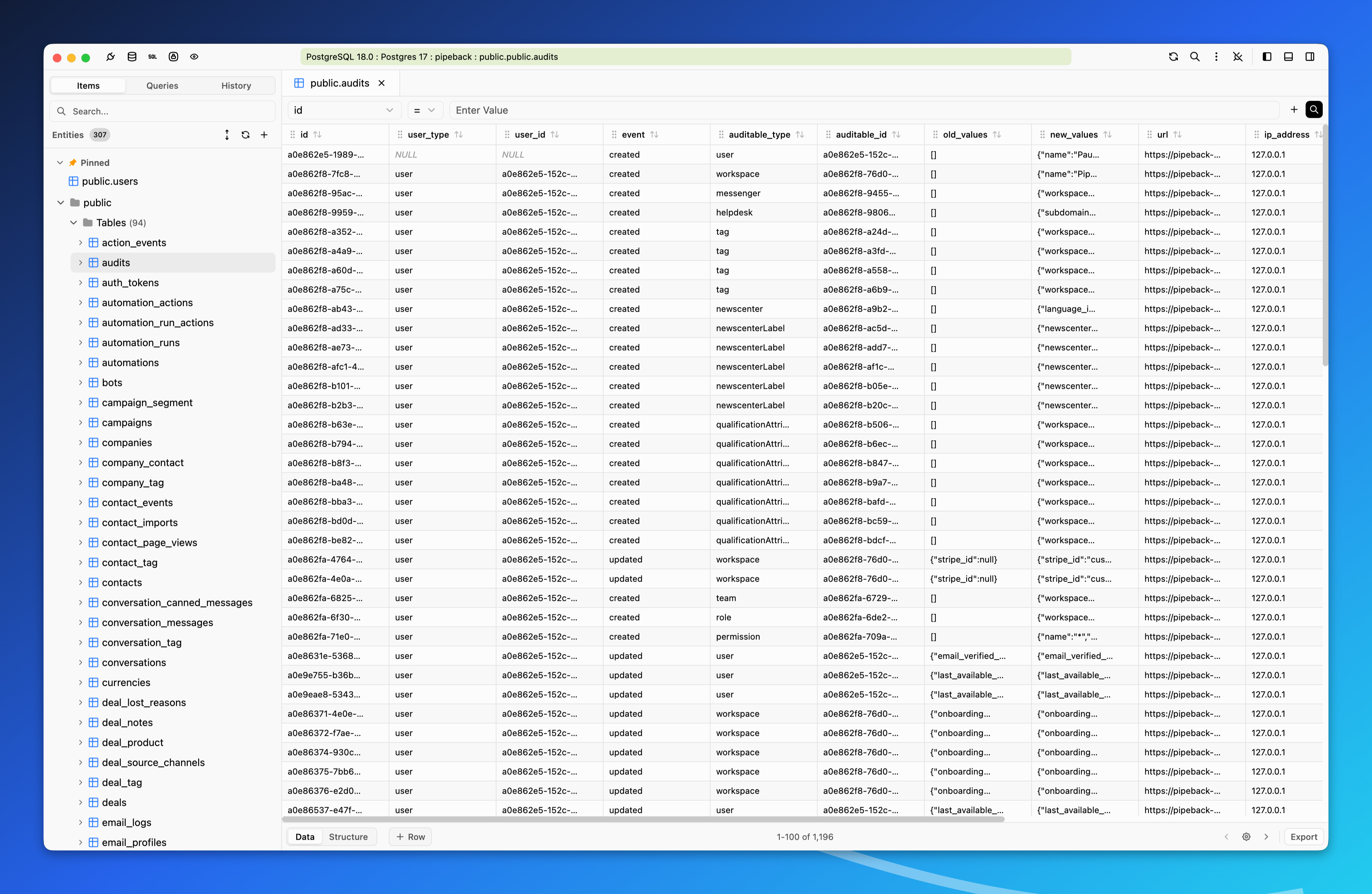Viewport: 1372px width, 894px height.
Task: Switch to the Structure tab
Action: tap(348, 836)
